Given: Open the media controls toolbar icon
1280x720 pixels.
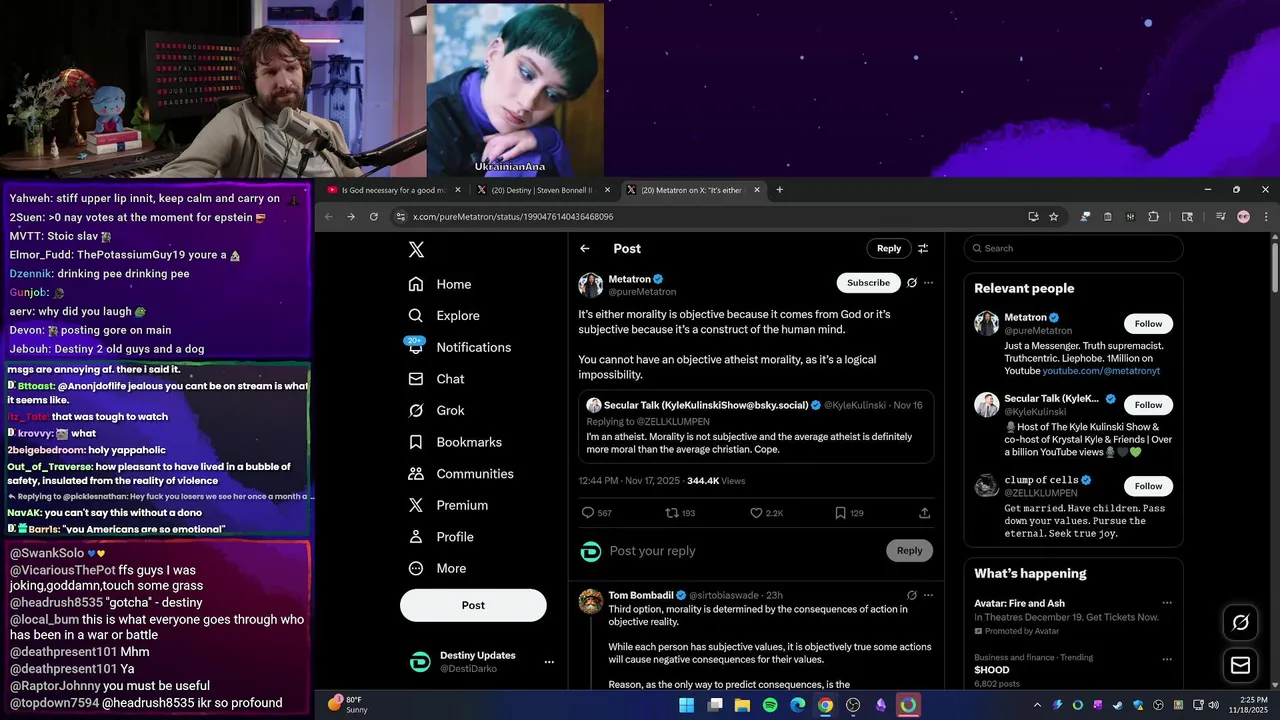Looking at the screenshot, I should tap(1221, 216).
